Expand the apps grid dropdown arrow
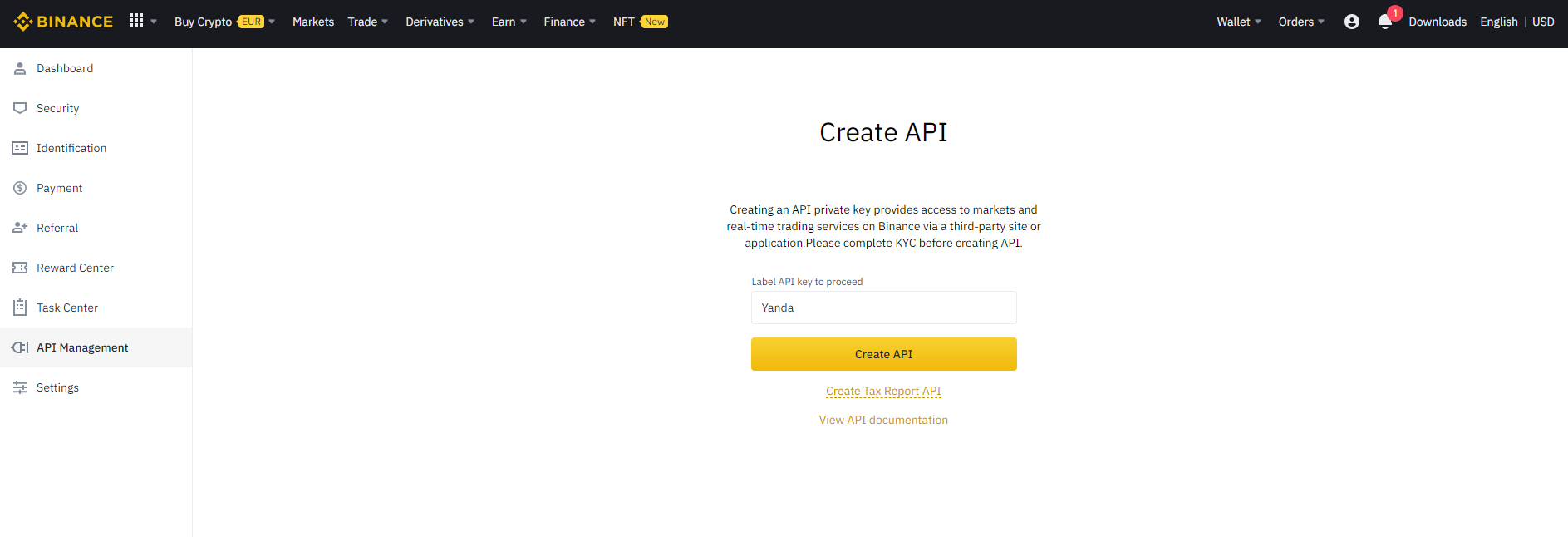This screenshot has height=537, width=1568. pyautogui.click(x=154, y=22)
